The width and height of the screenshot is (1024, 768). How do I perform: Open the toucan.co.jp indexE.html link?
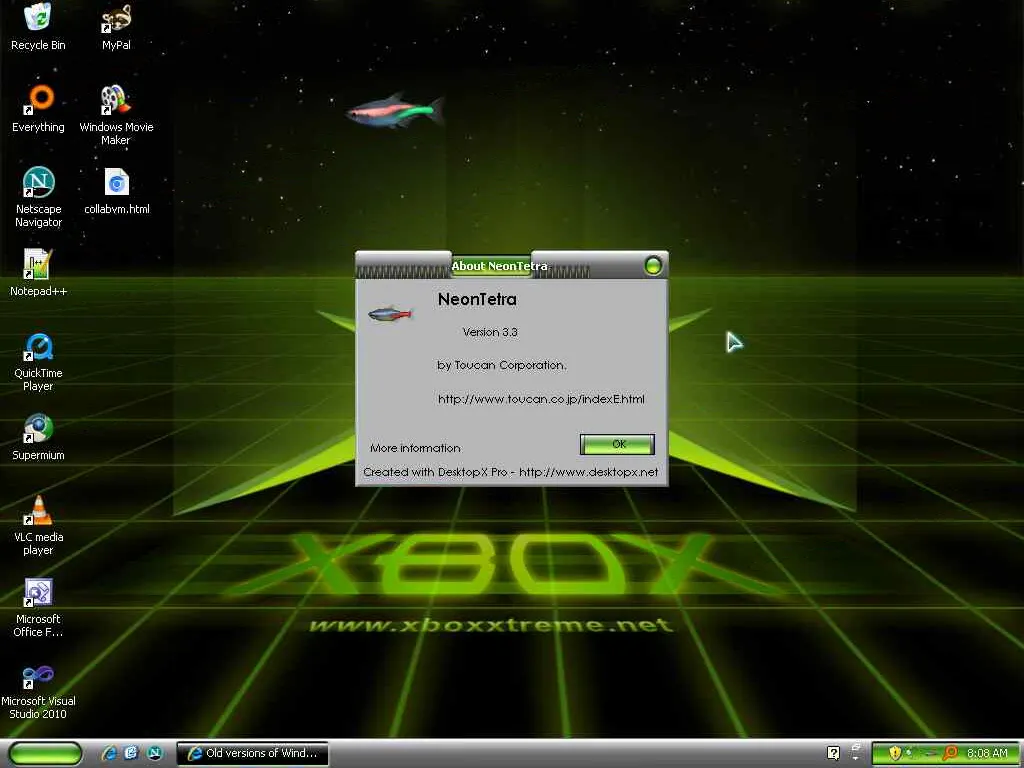click(x=541, y=399)
